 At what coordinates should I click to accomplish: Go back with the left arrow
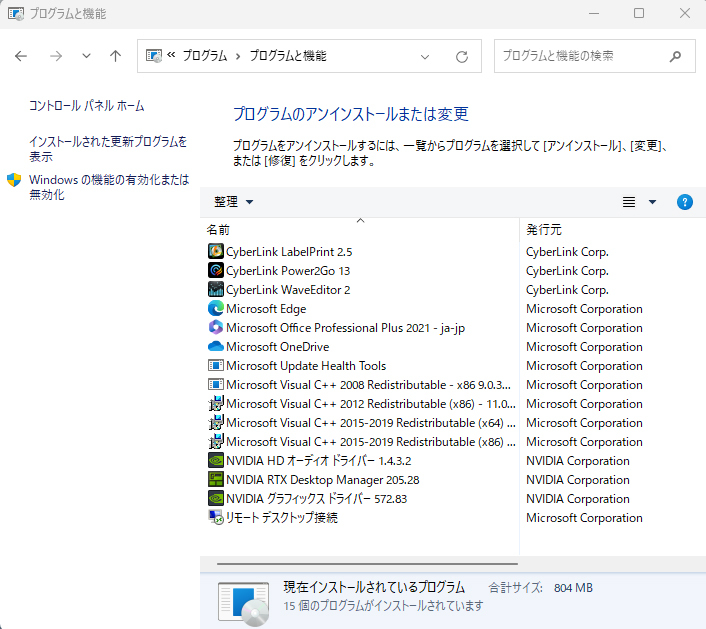tap(21, 56)
